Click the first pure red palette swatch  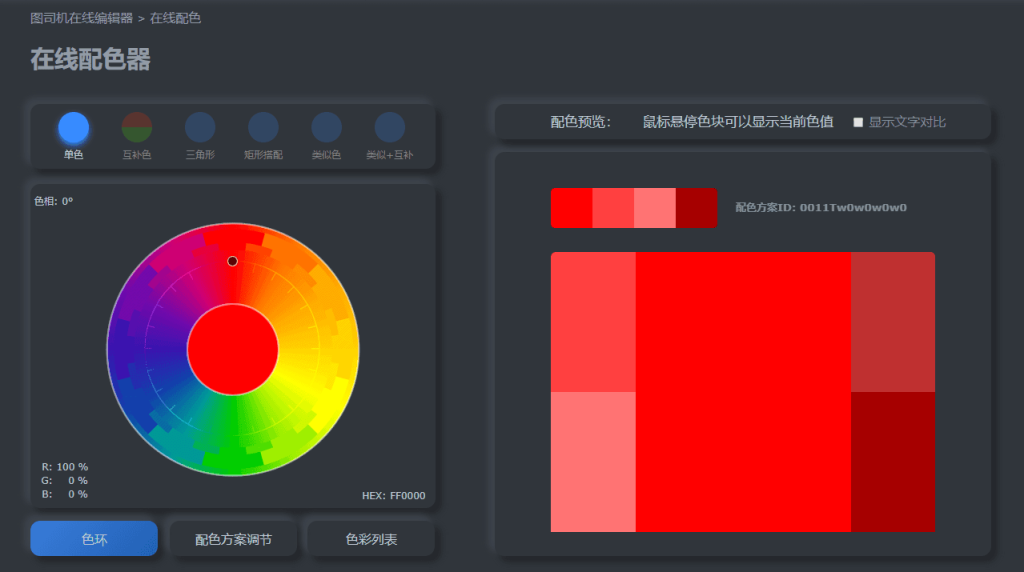571,208
